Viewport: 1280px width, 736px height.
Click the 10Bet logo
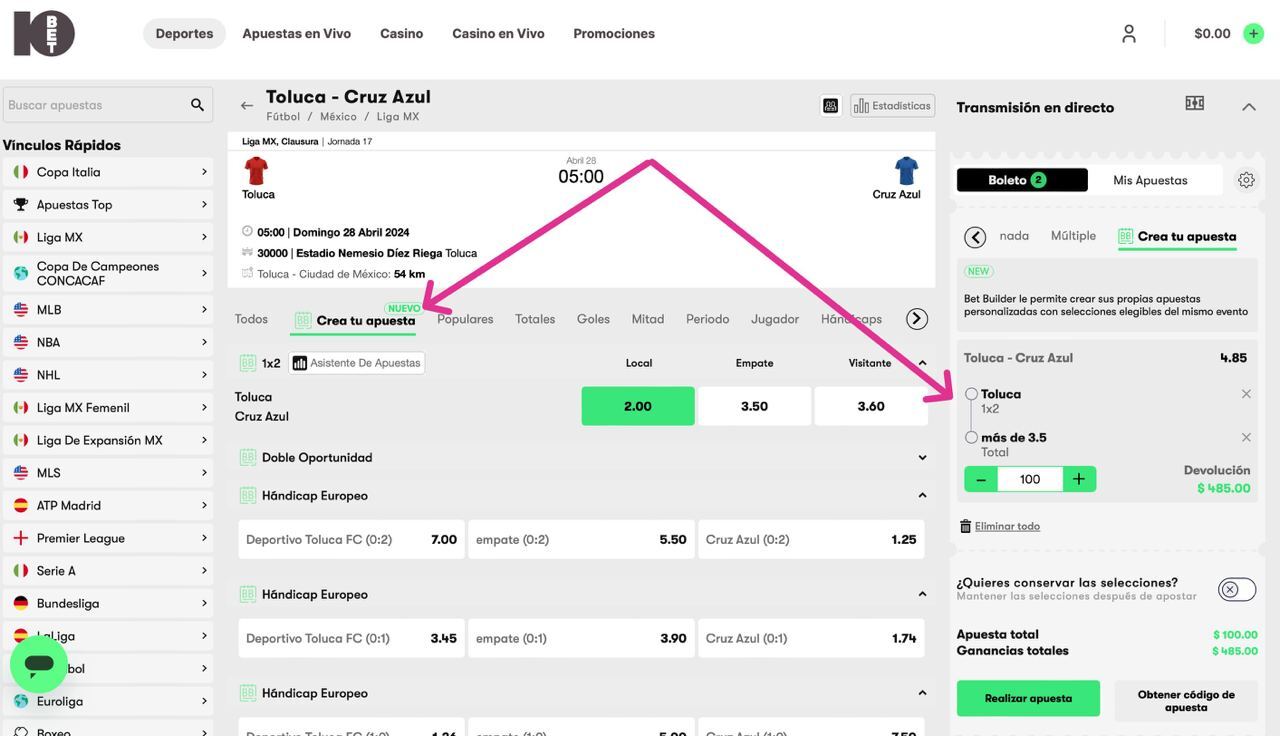[x=44, y=33]
